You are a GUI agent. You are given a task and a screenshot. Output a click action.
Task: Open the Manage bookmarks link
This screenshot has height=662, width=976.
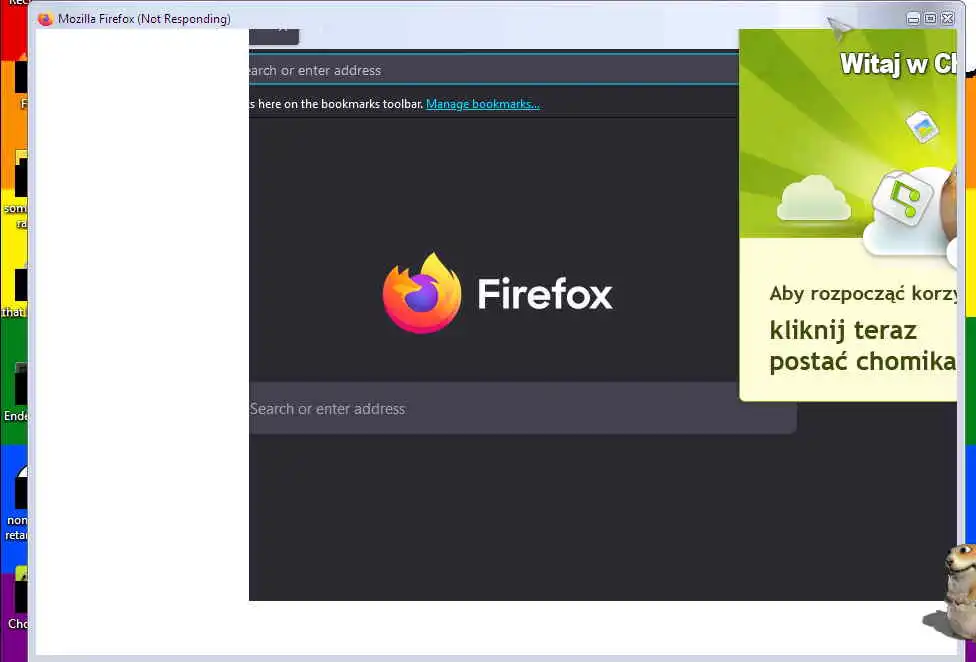point(482,104)
